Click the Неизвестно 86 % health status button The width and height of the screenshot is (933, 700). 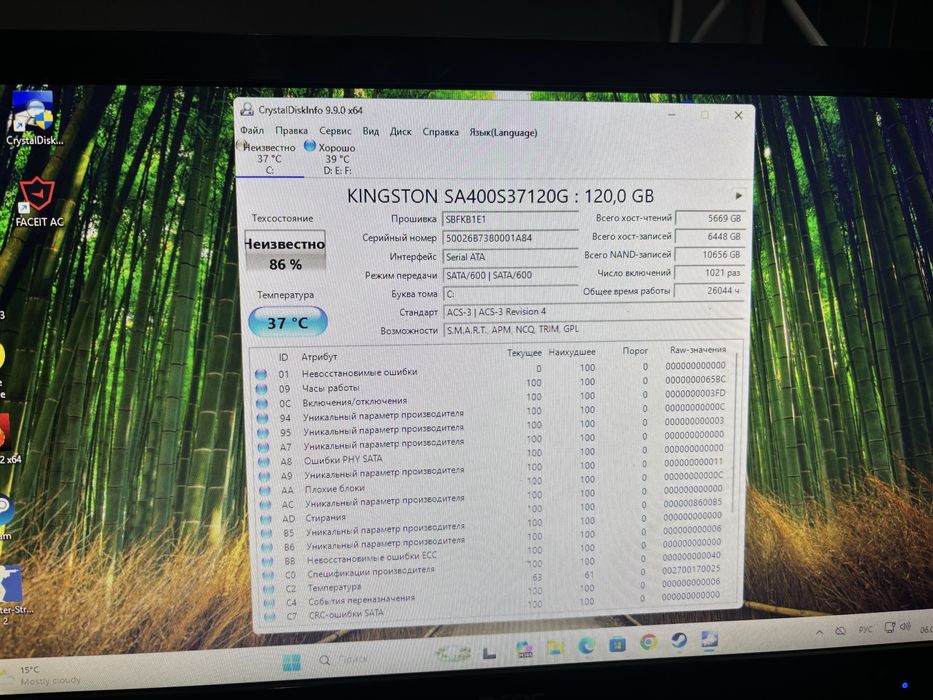(x=285, y=252)
